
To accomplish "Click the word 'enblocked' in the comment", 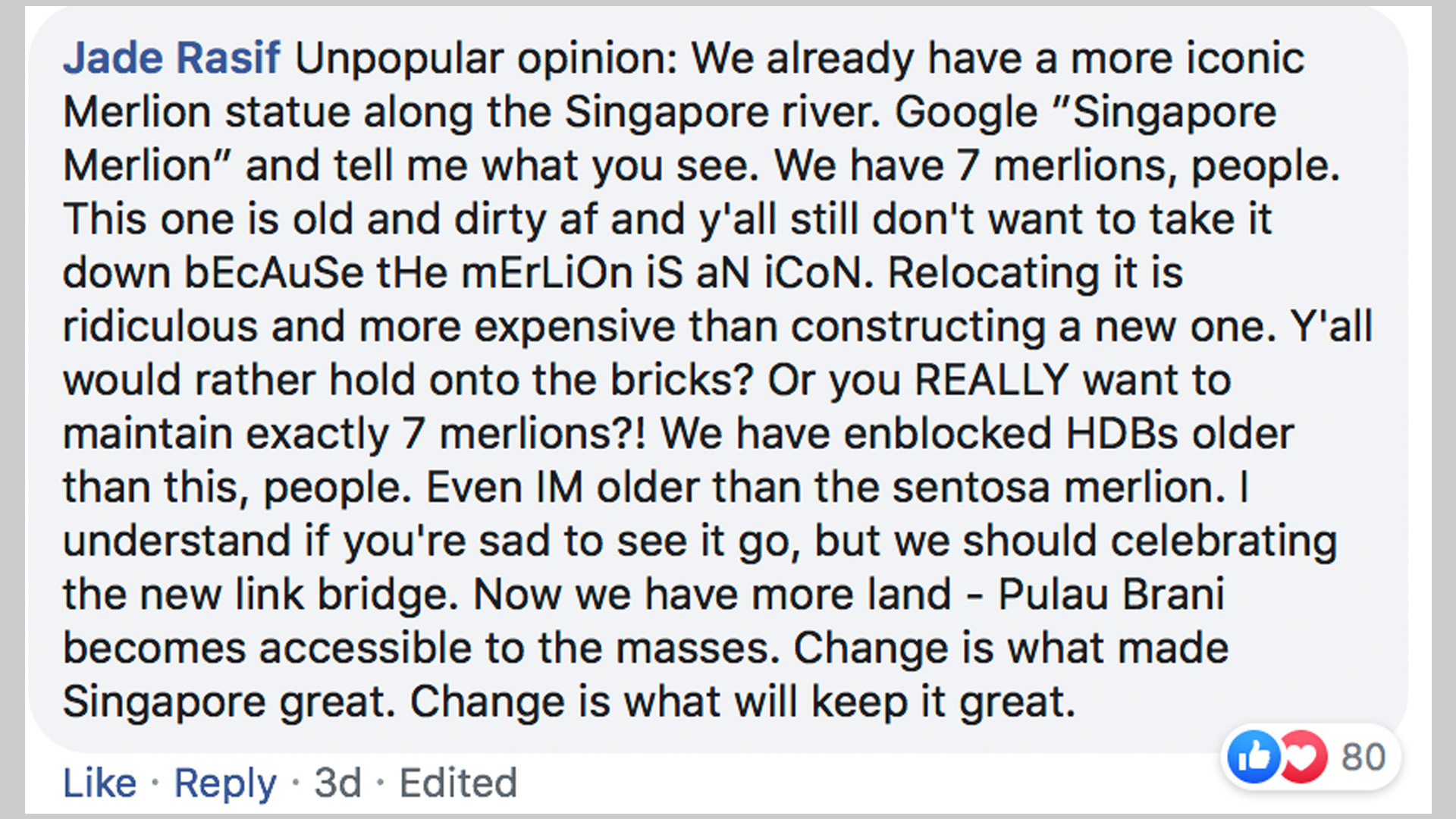I will [947, 434].
